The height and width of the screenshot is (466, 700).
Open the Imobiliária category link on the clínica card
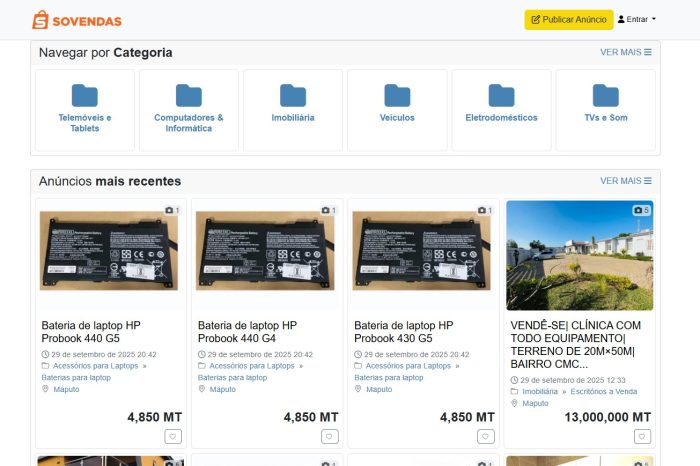540,391
